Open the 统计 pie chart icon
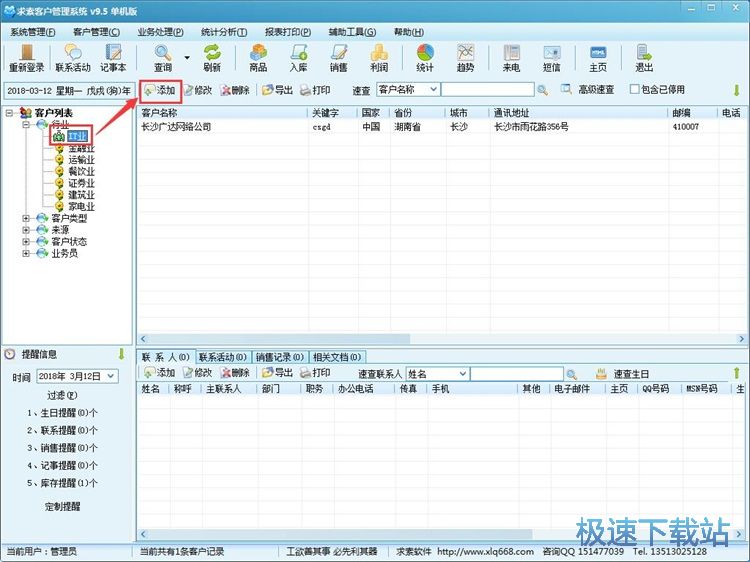The height and width of the screenshot is (562, 750). pos(425,58)
